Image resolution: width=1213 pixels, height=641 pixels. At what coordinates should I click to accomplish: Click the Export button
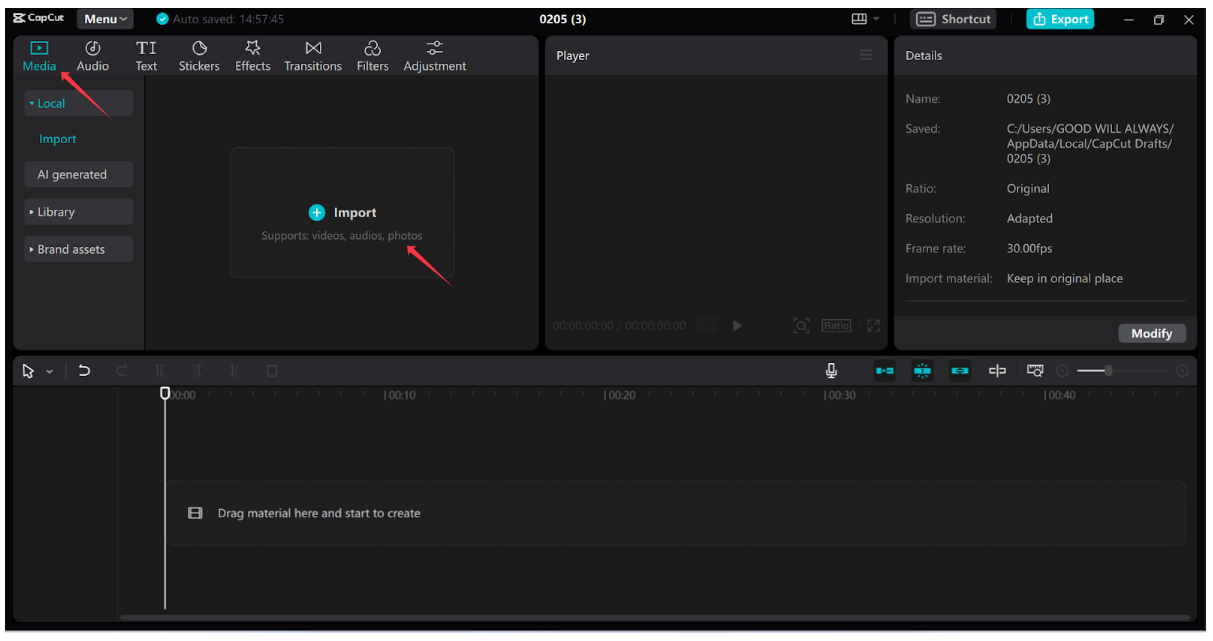1060,19
